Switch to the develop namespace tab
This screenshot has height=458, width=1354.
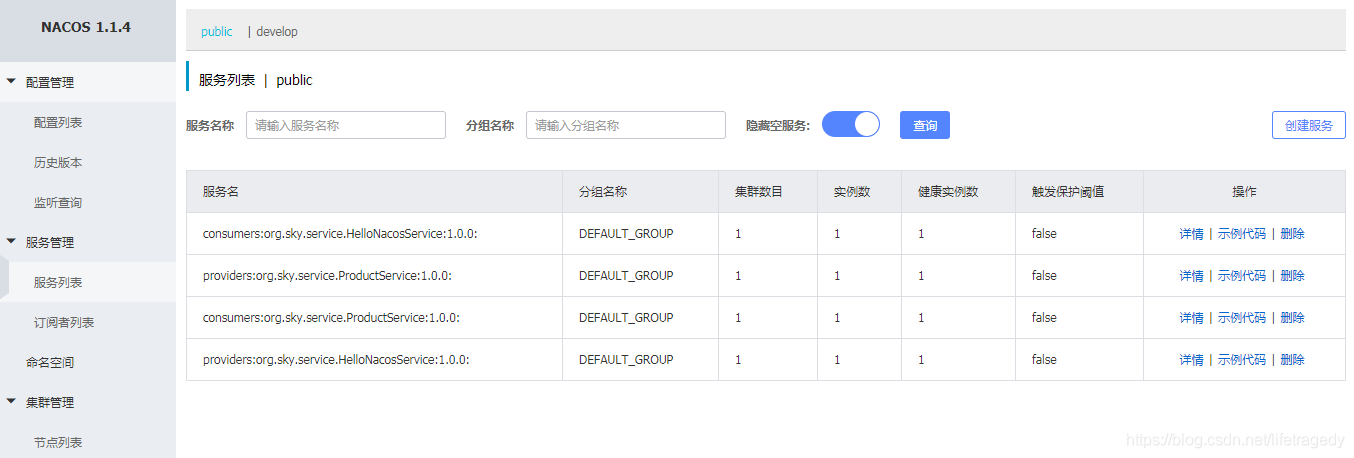coord(277,31)
